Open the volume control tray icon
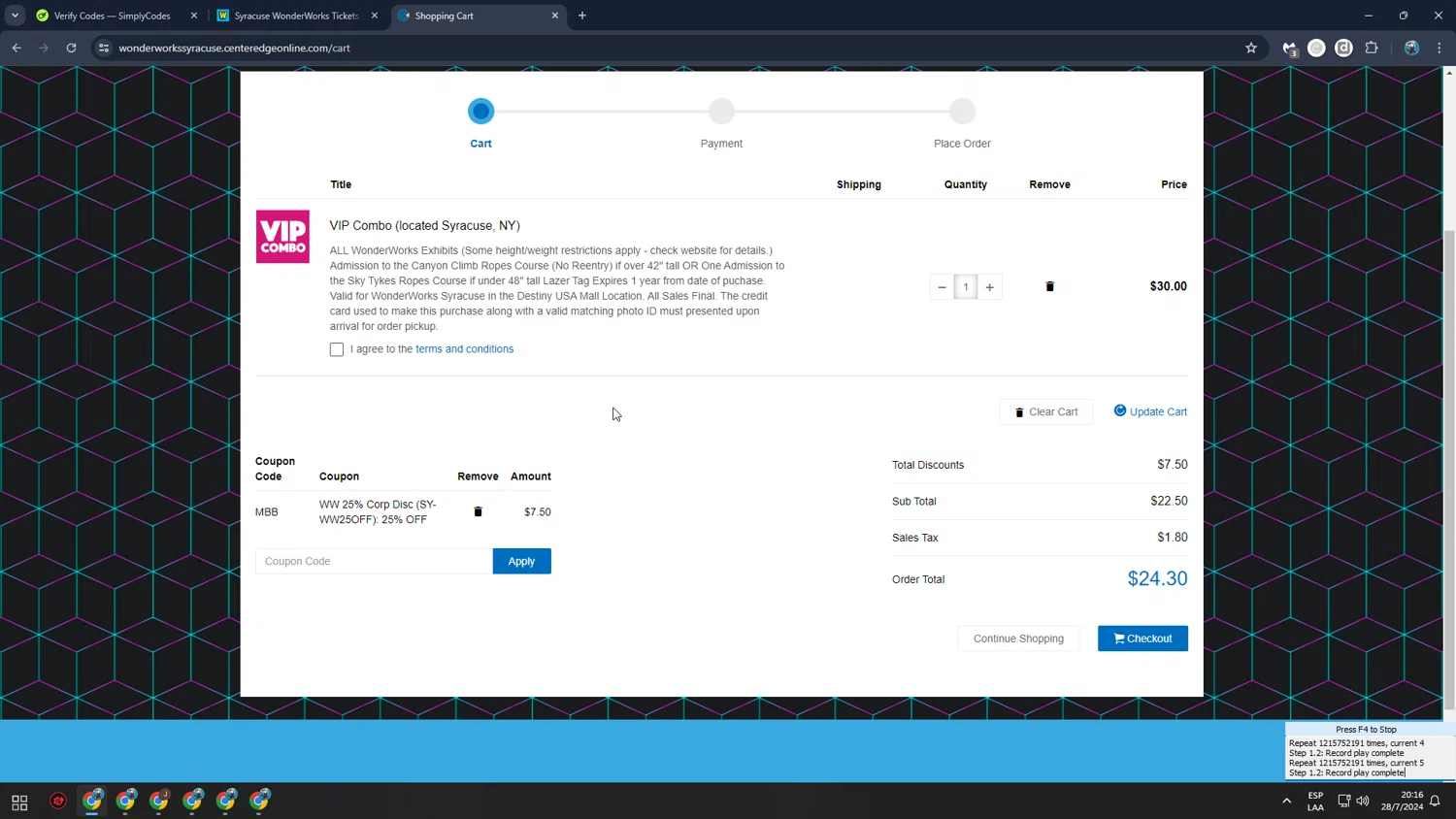The image size is (1456, 819). tap(1363, 801)
